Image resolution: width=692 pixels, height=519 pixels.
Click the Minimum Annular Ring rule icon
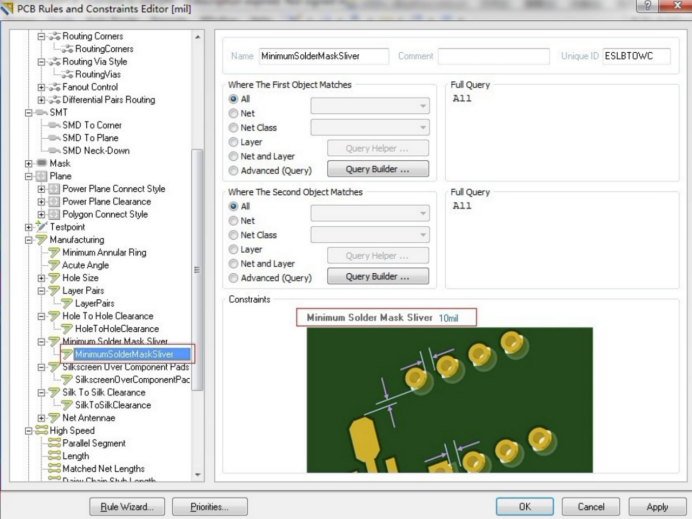pyautogui.click(x=54, y=253)
